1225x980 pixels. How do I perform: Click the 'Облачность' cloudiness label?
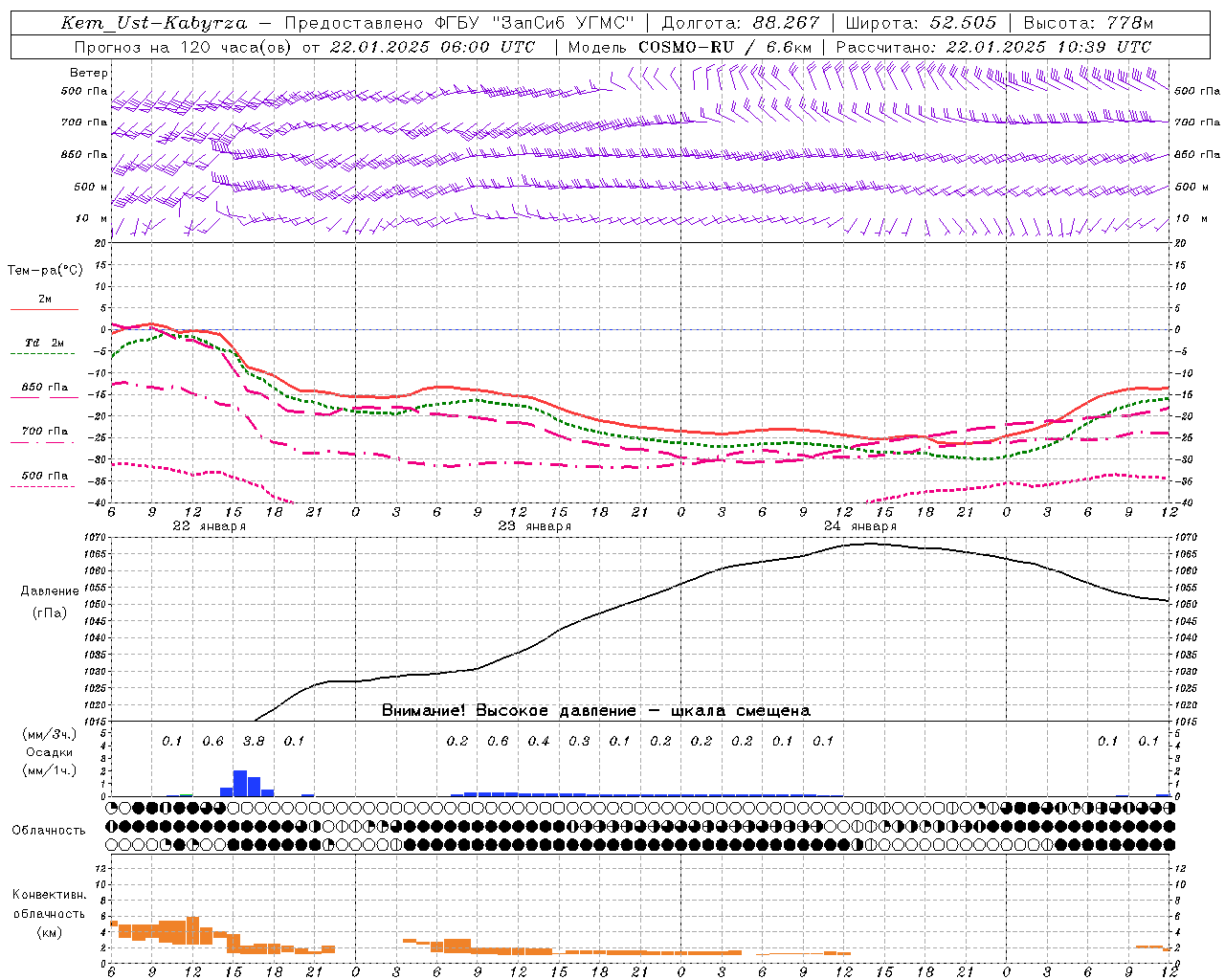(x=49, y=830)
